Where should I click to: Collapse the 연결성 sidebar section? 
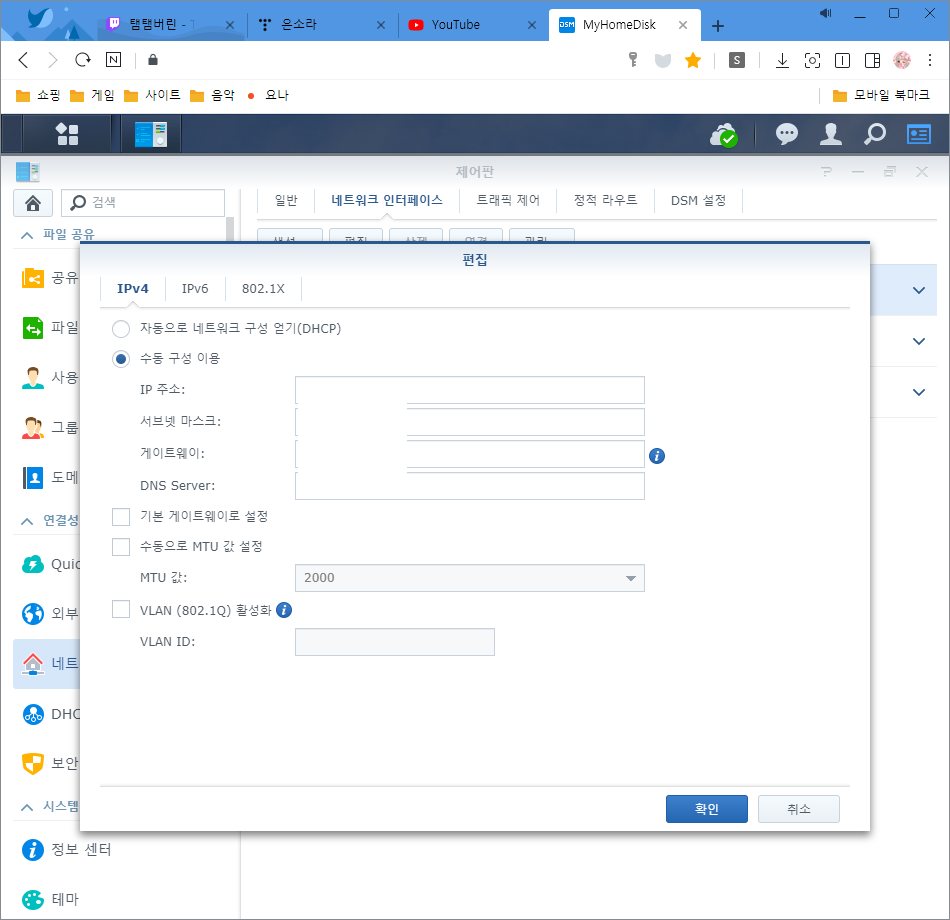point(27,521)
